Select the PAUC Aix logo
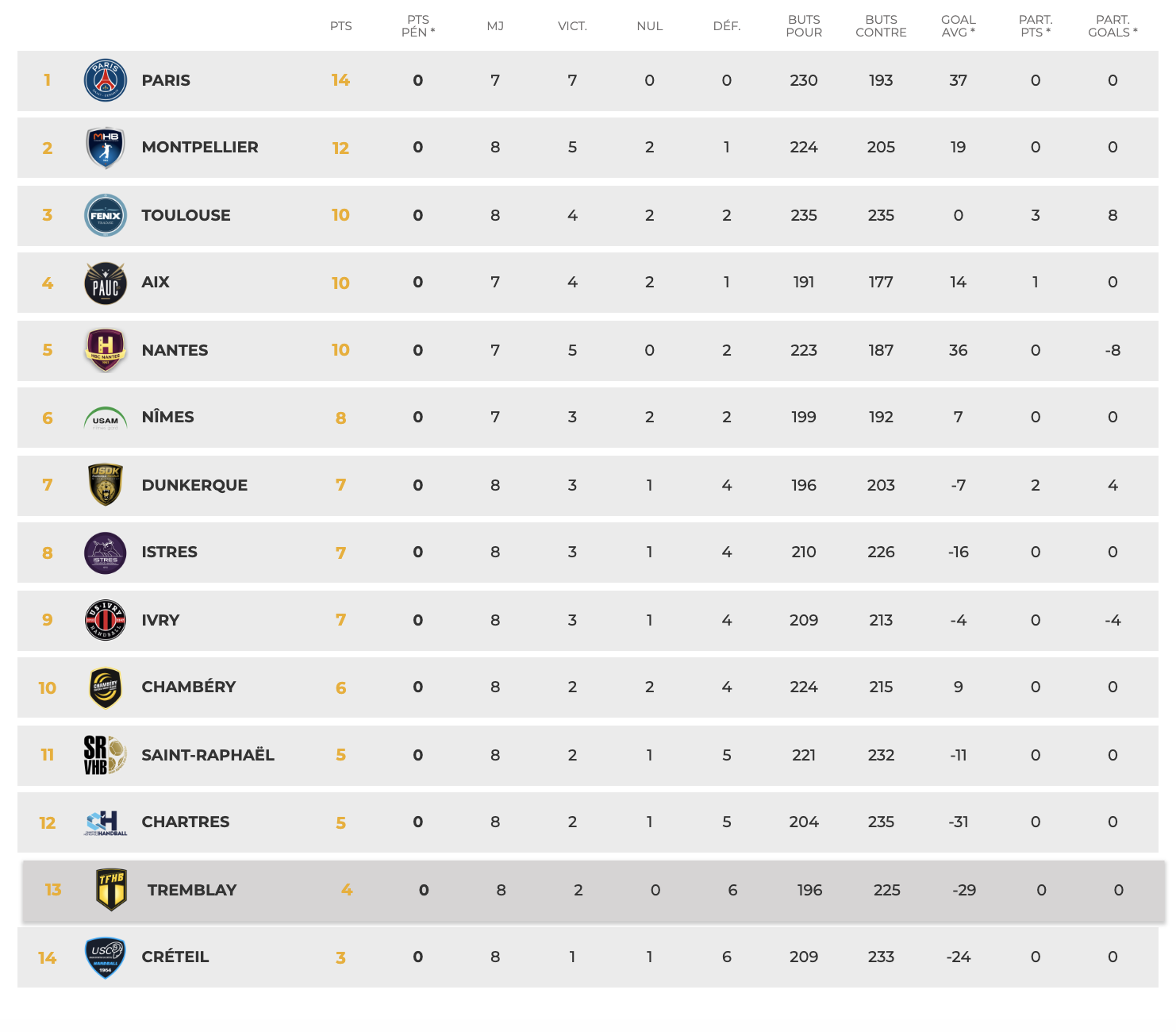Image resolution: width=1176 pixels, height=1032 pixels. [x=106, y=283]
